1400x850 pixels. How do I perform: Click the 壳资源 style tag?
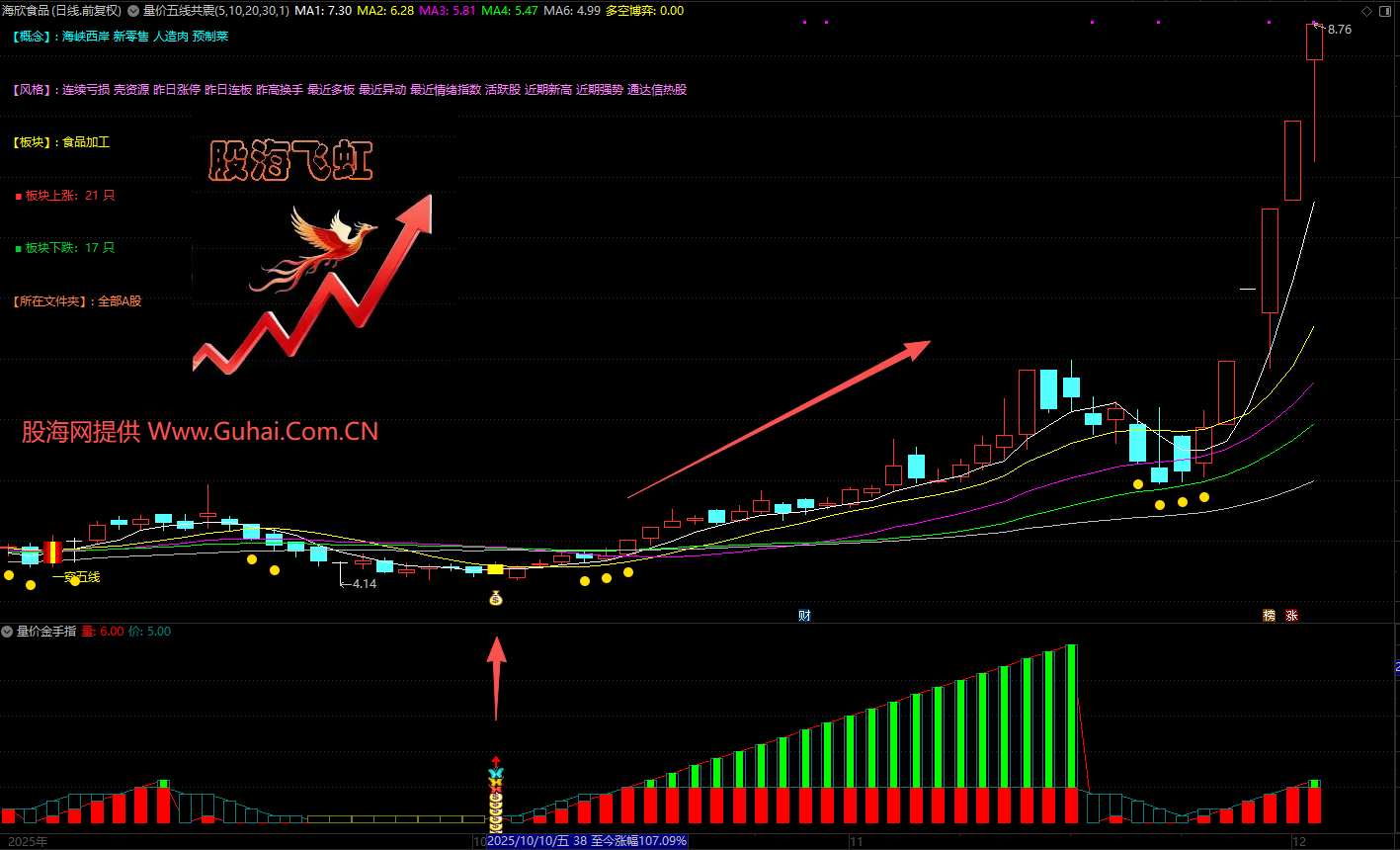tap(131, 90)
